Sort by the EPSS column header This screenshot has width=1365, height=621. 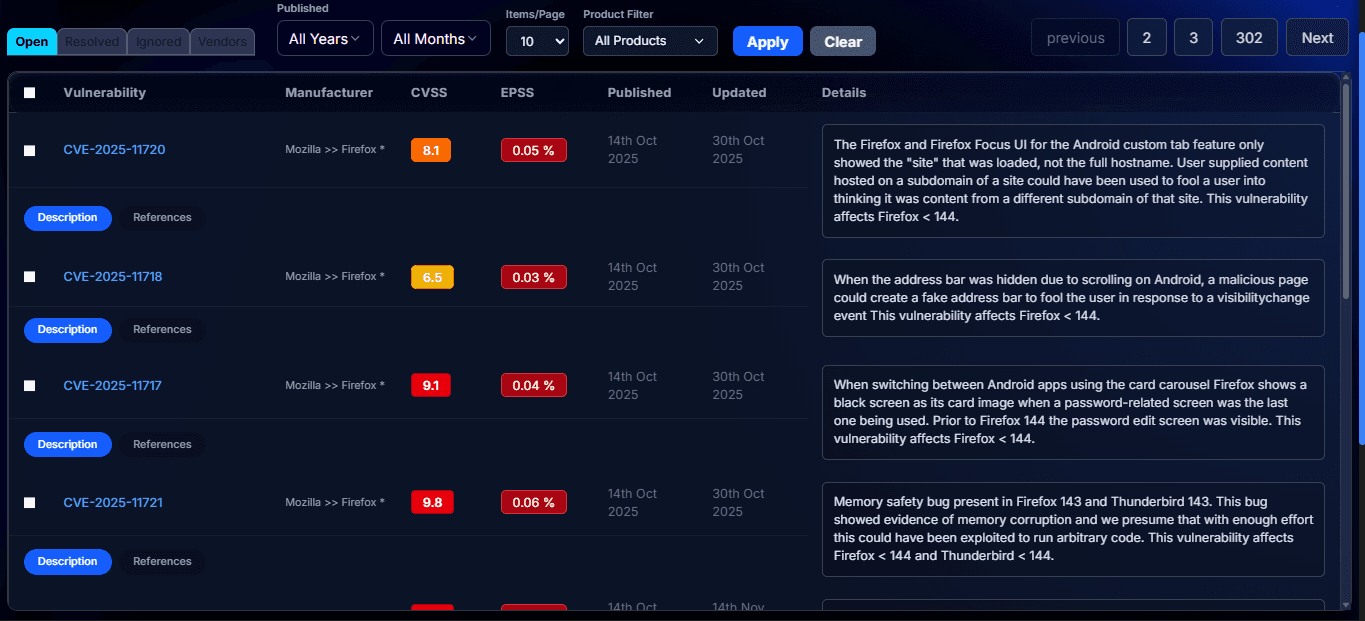click(517, 93)
